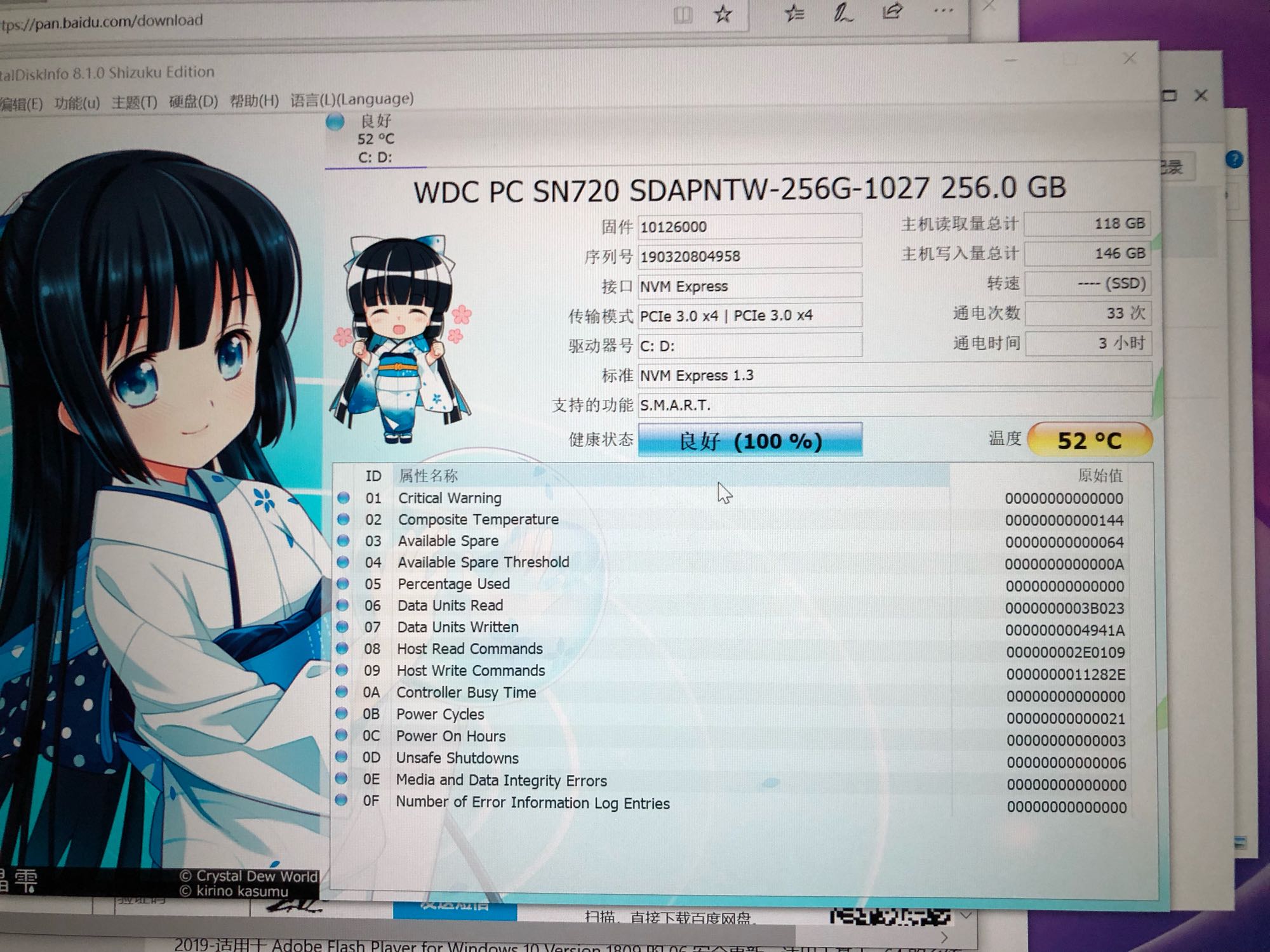The width and height of the screenshot is (1270, 952).
Task: Click the add notes pen icon
Action: (843, 13)
